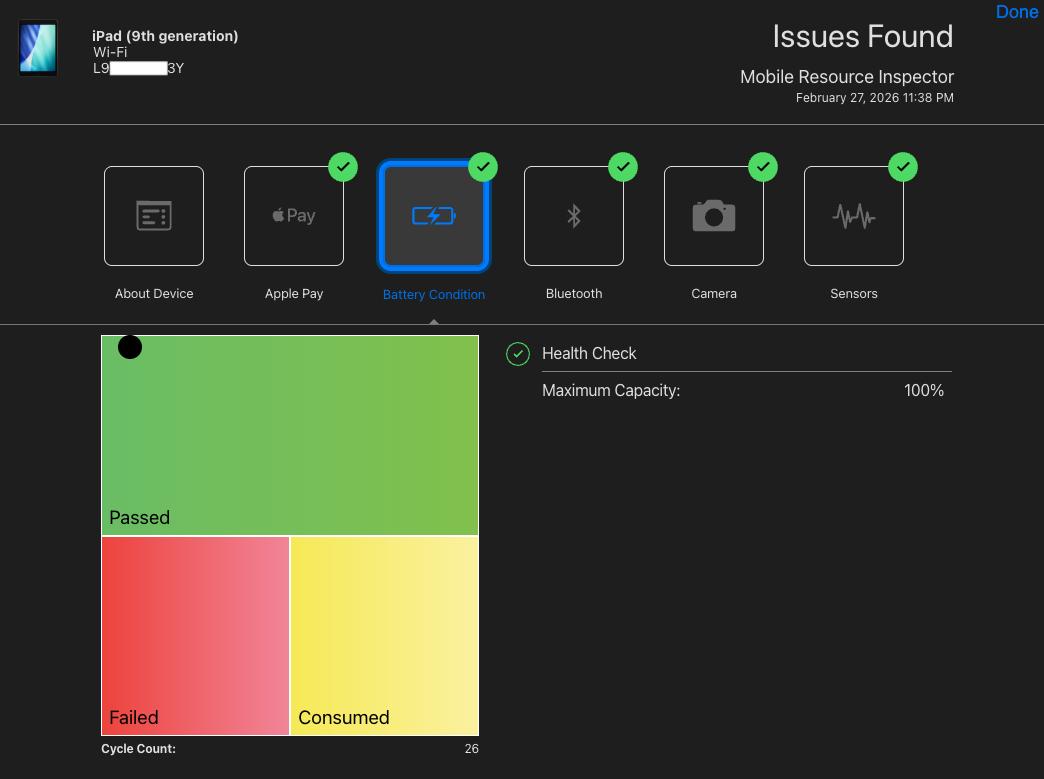This screenshot has width=1044, height=779.
Task: Click the Health Check heading
Action: (589, 353)
